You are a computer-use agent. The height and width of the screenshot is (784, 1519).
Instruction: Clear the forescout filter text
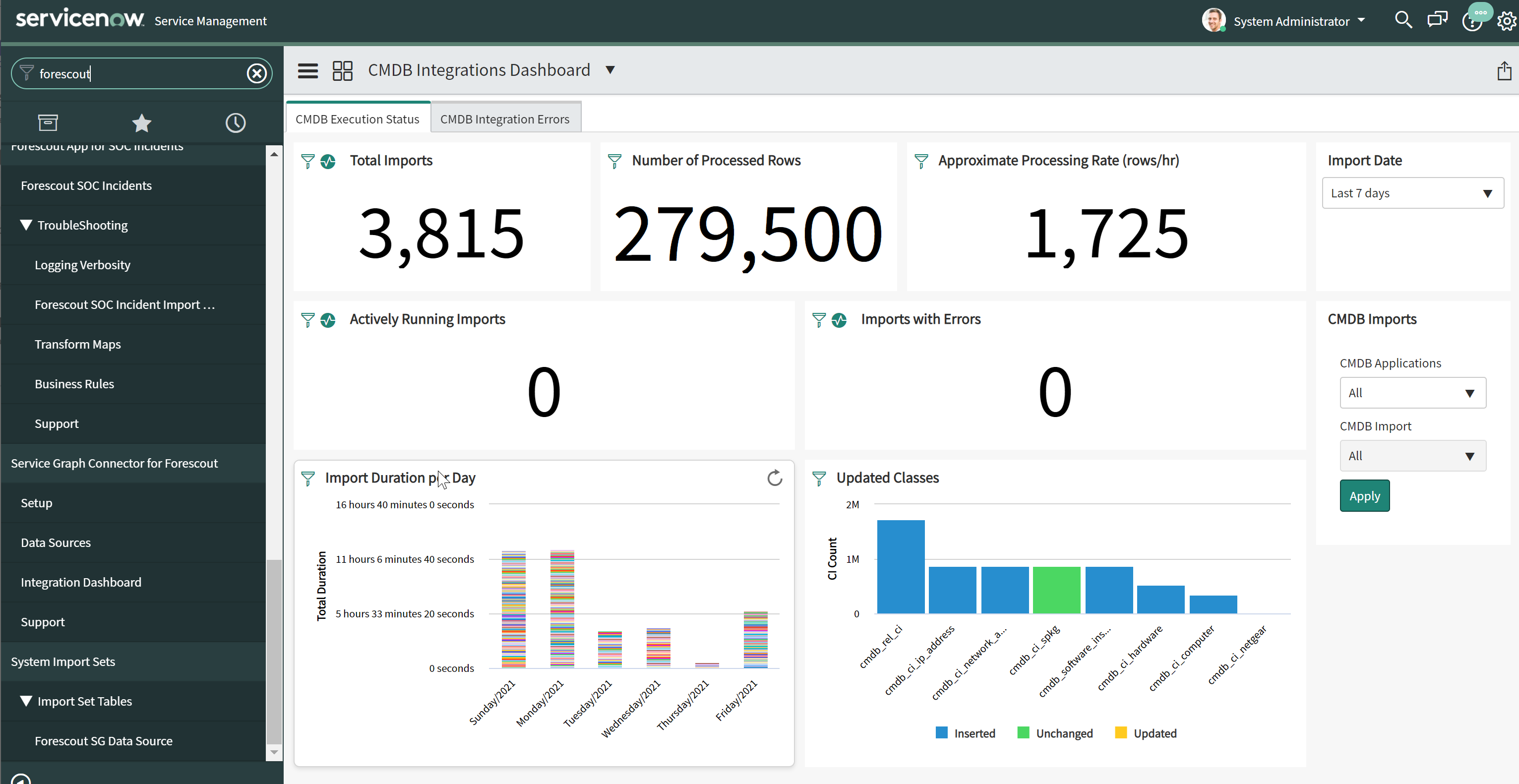[256, 74]
